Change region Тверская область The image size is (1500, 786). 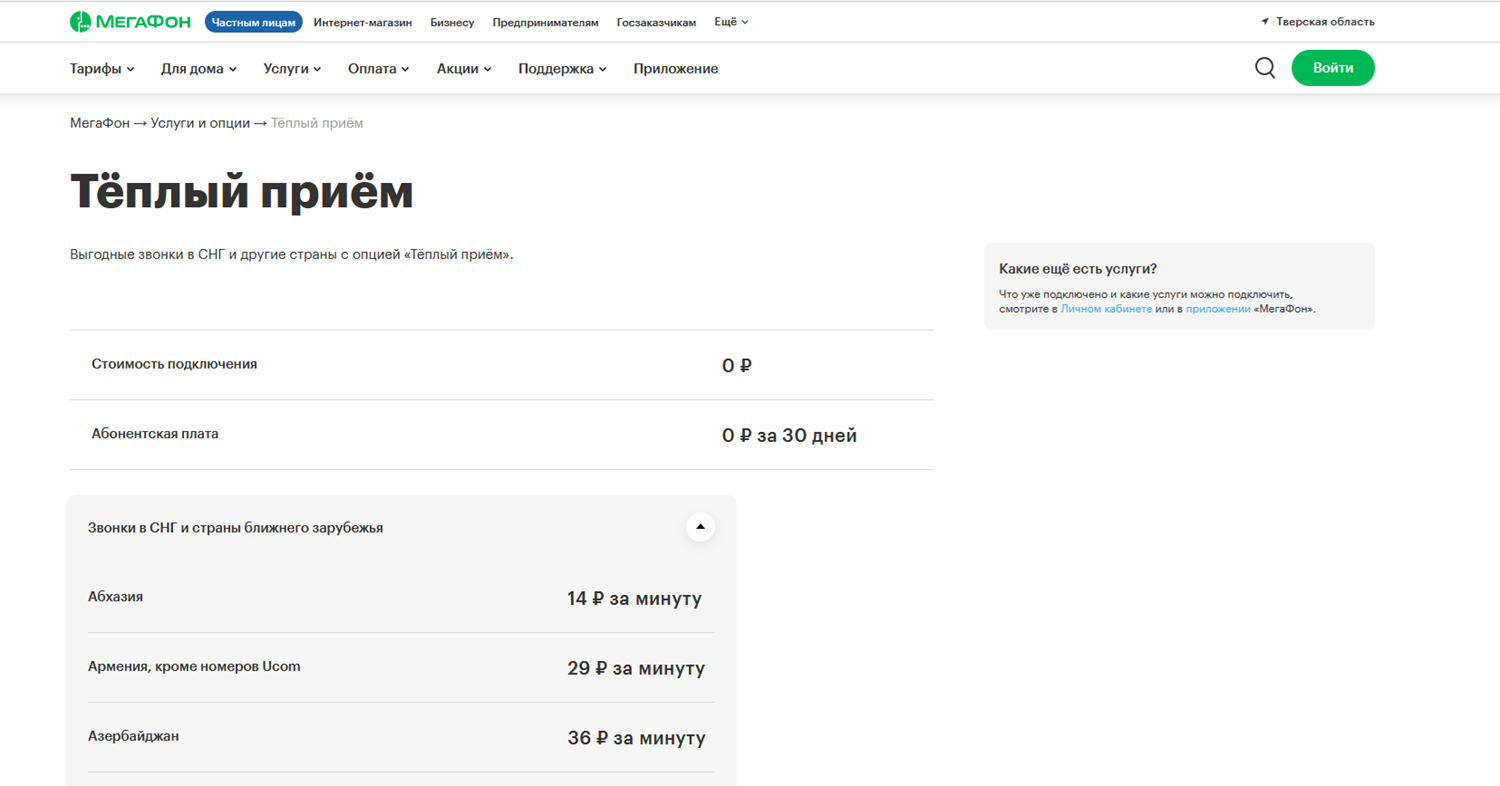pyautogui.click(x=1325, y=22)
